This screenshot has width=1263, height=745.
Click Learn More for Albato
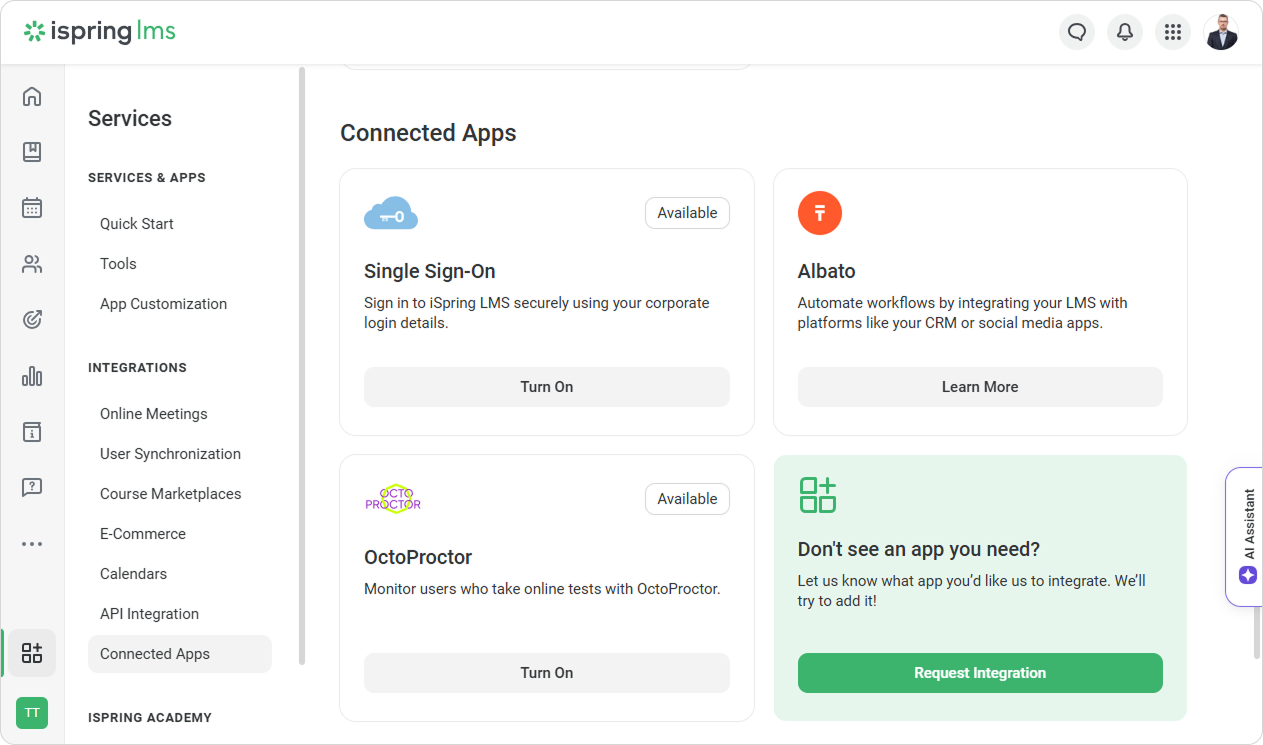pyautogui.click(x=979, y=387)
